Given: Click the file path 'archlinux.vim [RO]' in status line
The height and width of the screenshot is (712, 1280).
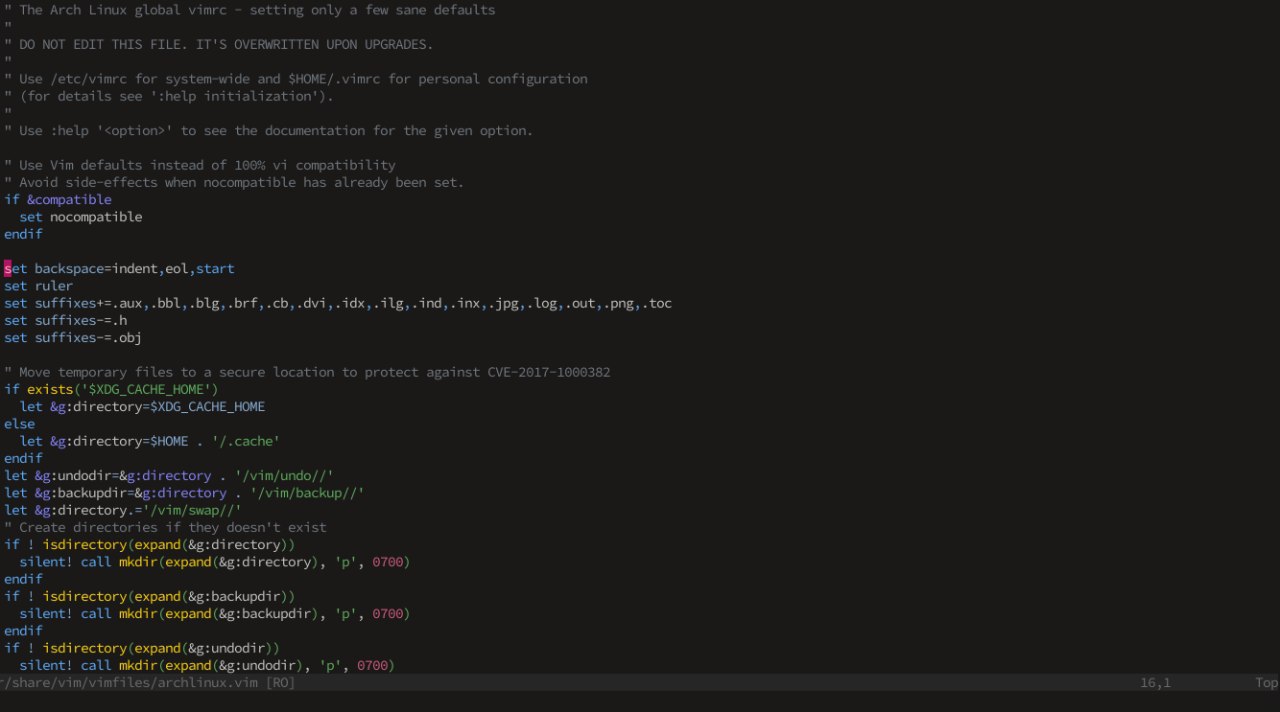Looking at the screenshot, I should (x=148, y=683).
